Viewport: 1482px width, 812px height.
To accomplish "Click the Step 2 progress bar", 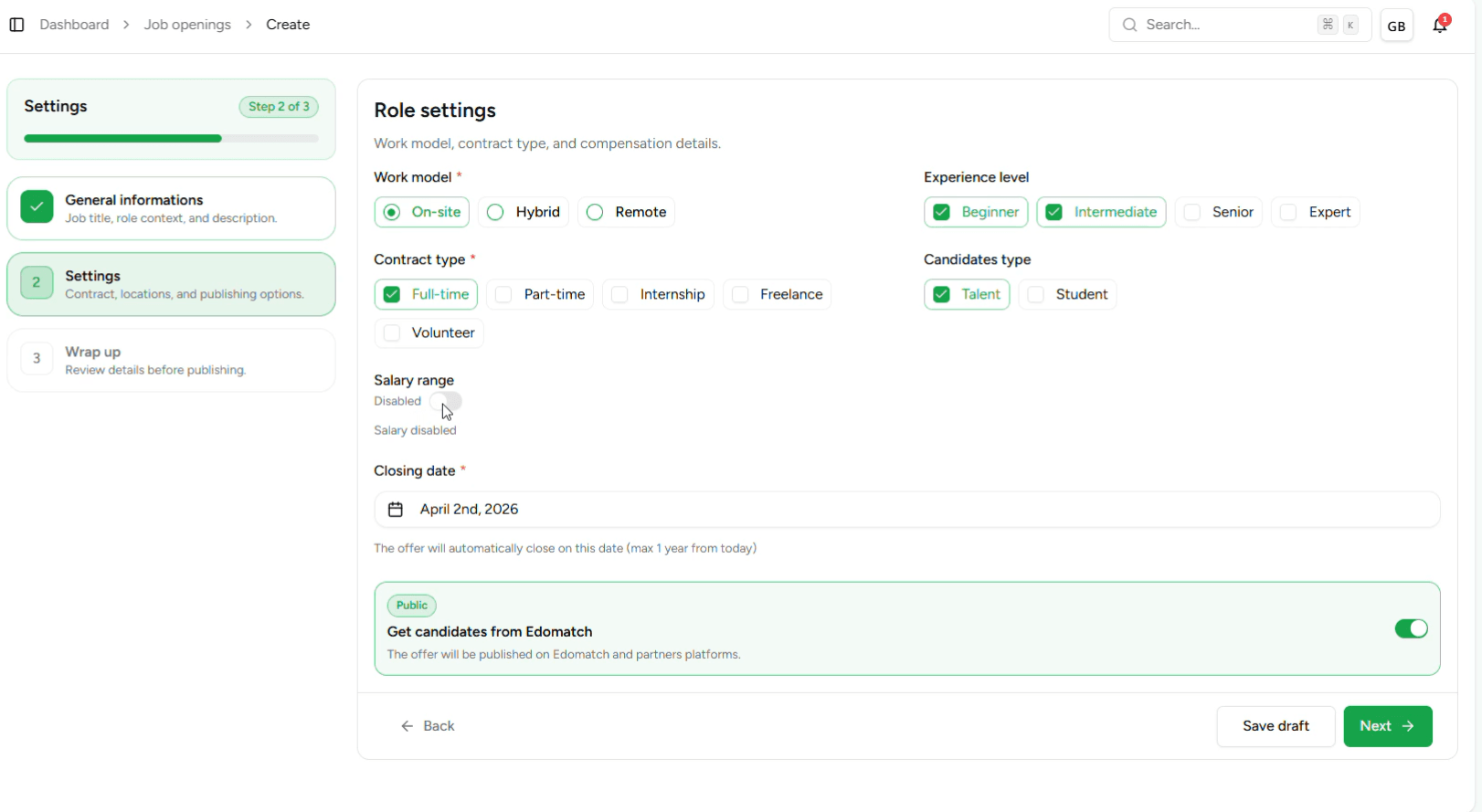I will pyautogui.click(x=171, y=139).
